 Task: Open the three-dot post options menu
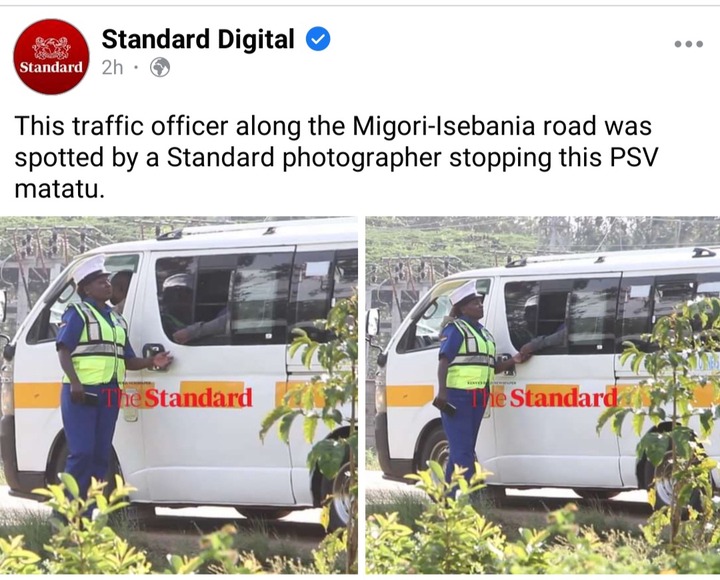(x=688, y=44)
